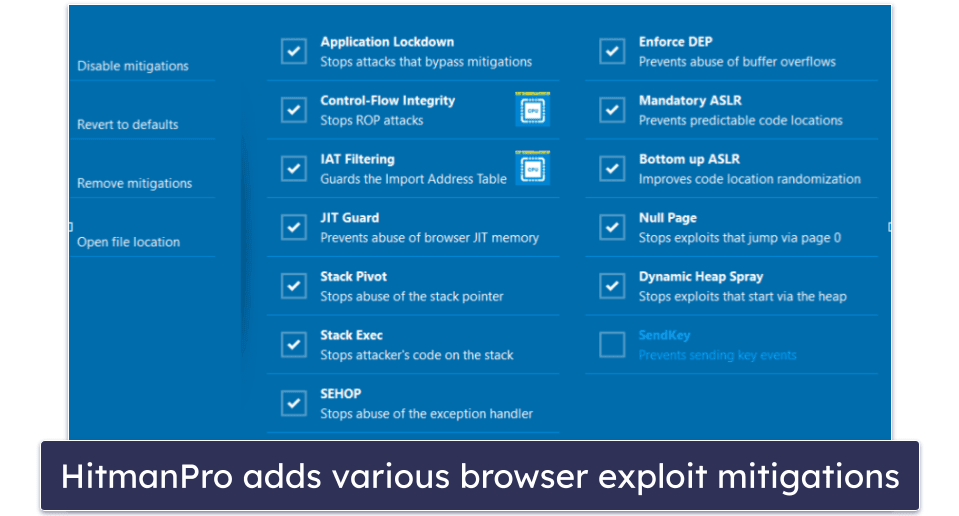Viewport: 959px width, 516px height.
Task: Select Disable mitigations in the side menu
Action: [133, 66]
